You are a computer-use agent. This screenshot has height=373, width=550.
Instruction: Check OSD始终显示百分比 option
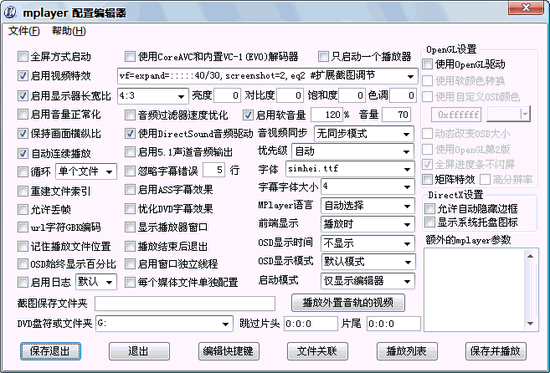coord(23,264)
